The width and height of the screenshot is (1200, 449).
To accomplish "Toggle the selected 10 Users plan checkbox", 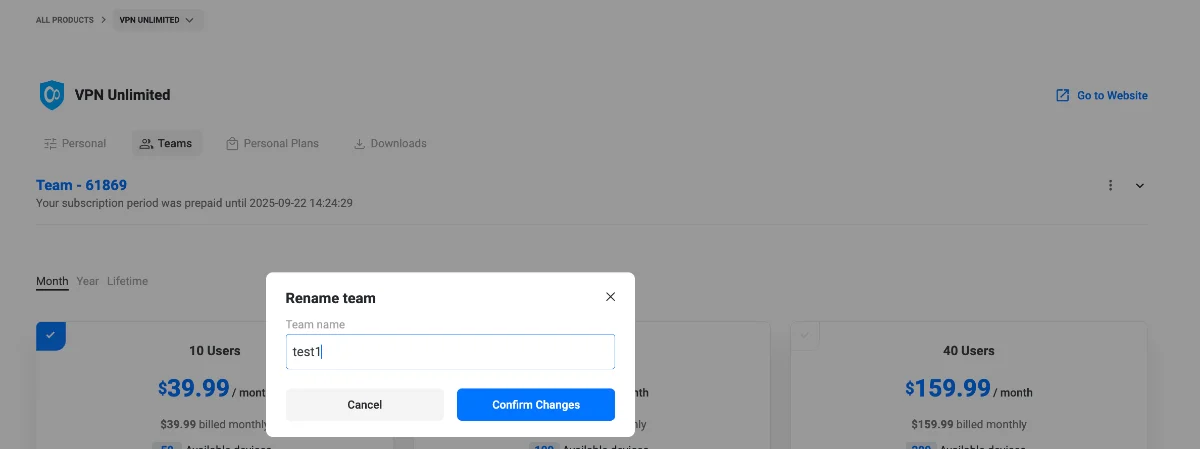I will [50, 335].
